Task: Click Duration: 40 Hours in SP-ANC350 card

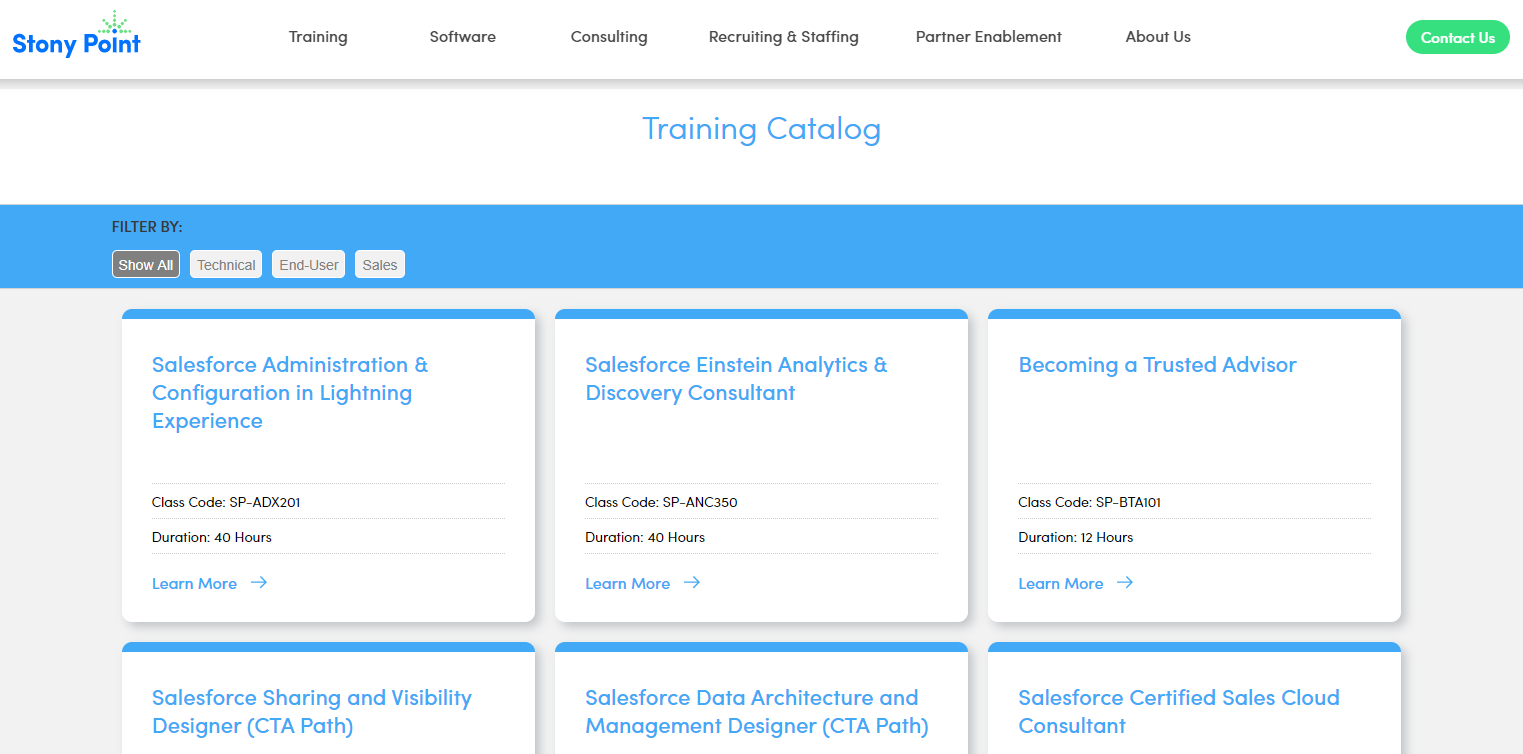Action: point(645,537)
